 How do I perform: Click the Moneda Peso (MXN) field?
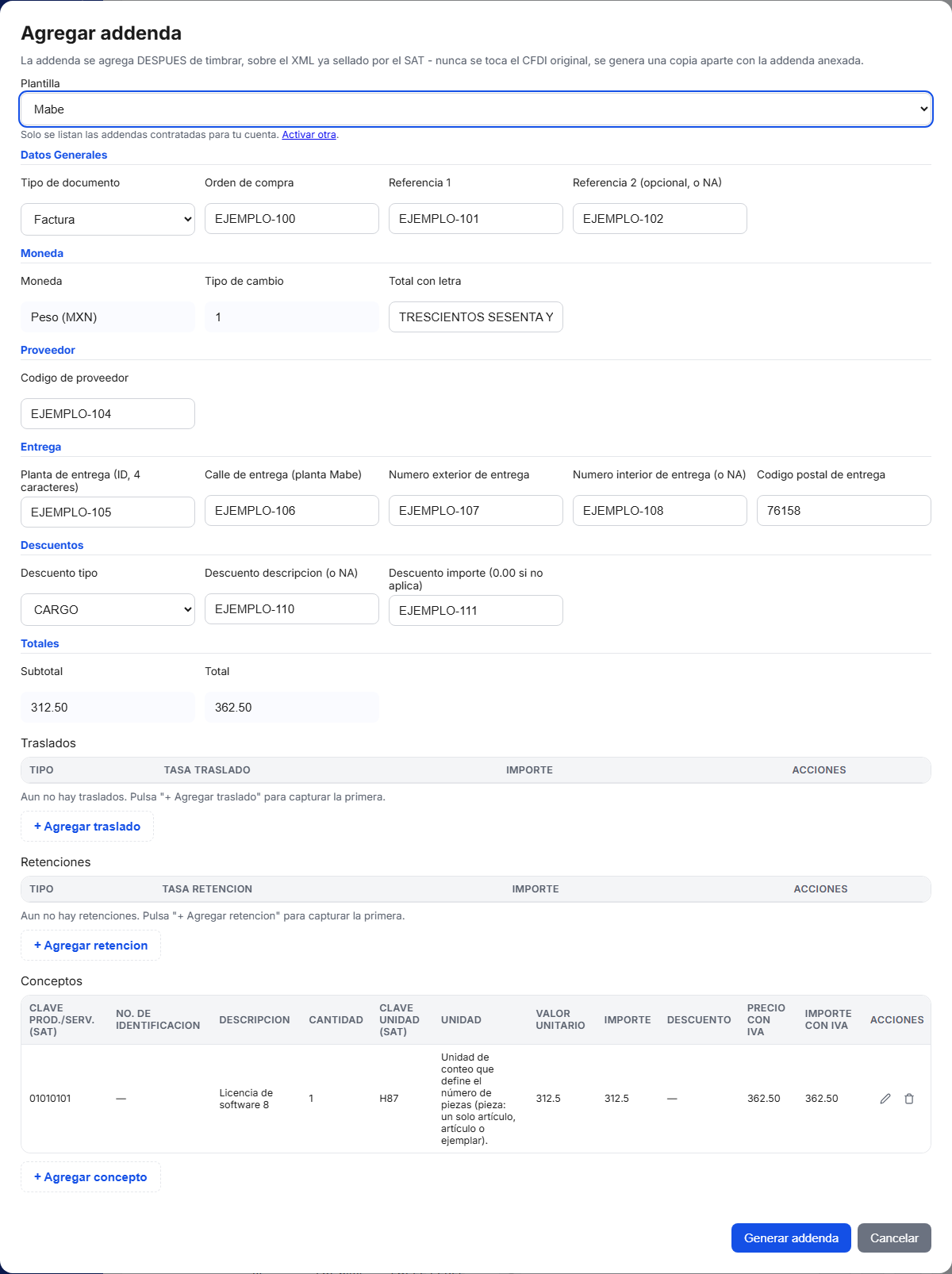[108, 317]
